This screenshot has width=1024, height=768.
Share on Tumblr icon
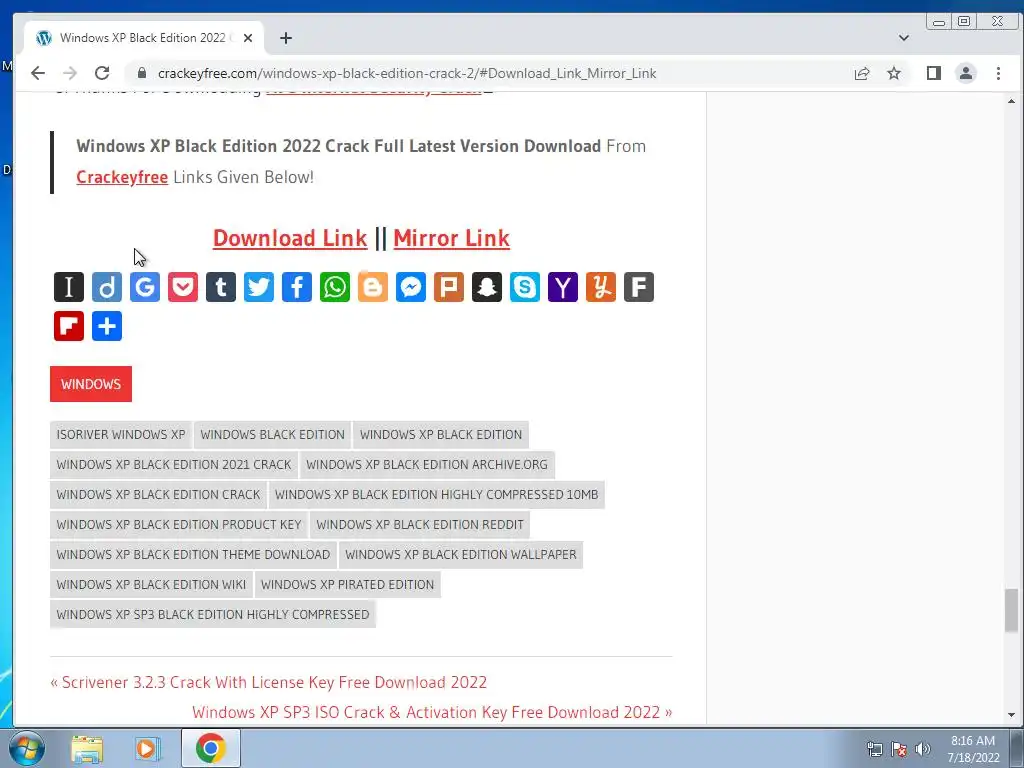tap(221, 287)
